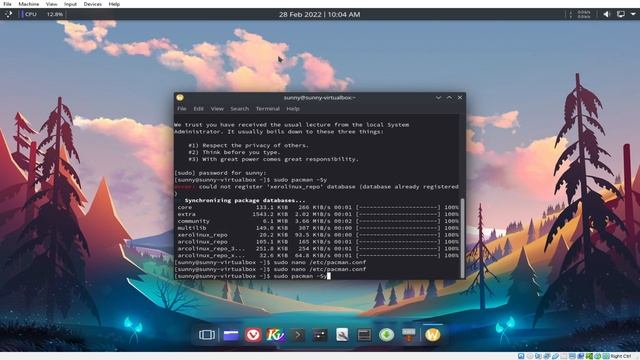Open the VirtualBox Devices menu
The height and width of the screenshot is (360, 640).
click(x=93, y=4)
